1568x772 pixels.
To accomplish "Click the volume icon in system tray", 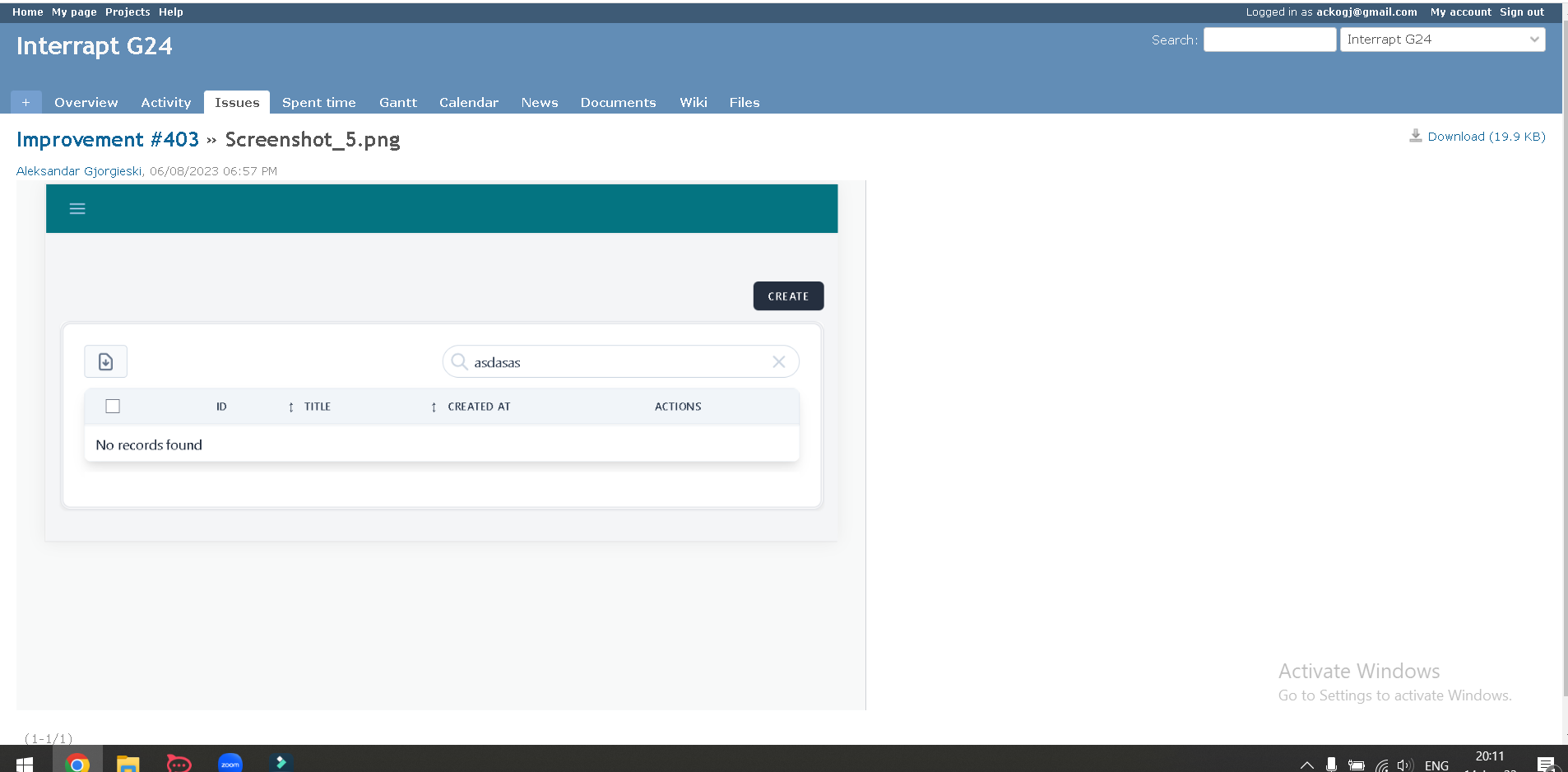I will click(1404, 765).
